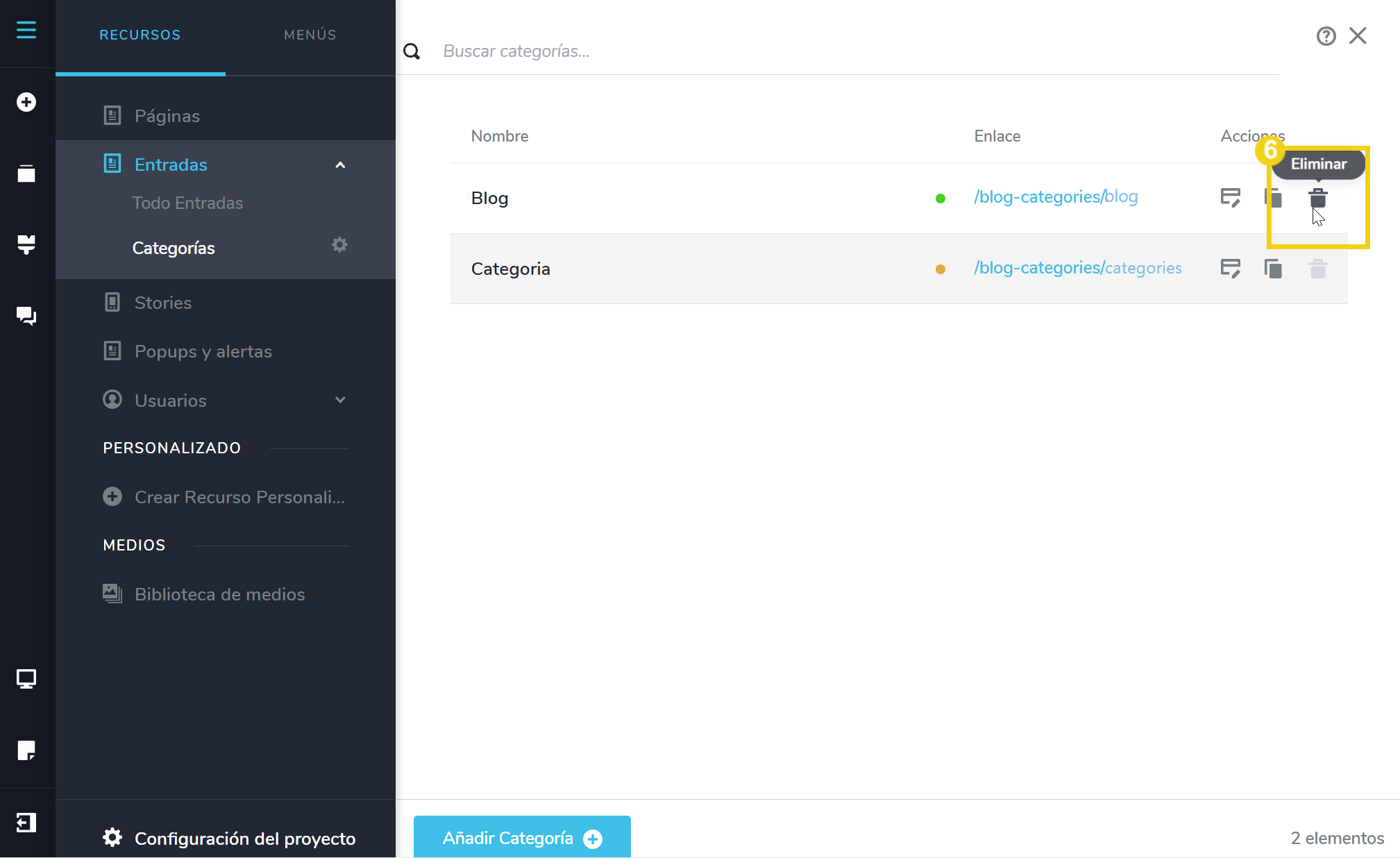The image size is (1400, 858).
Task: Collapse the Entradas section chevron
Action: [x=340, y=165]
